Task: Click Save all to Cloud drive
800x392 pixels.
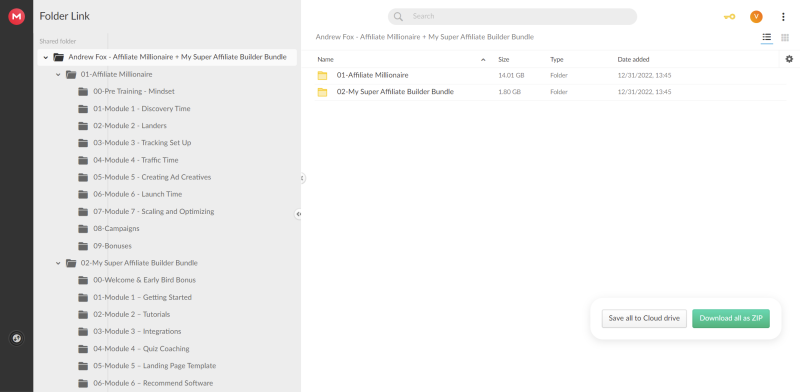Action: [x=644, y=318]
